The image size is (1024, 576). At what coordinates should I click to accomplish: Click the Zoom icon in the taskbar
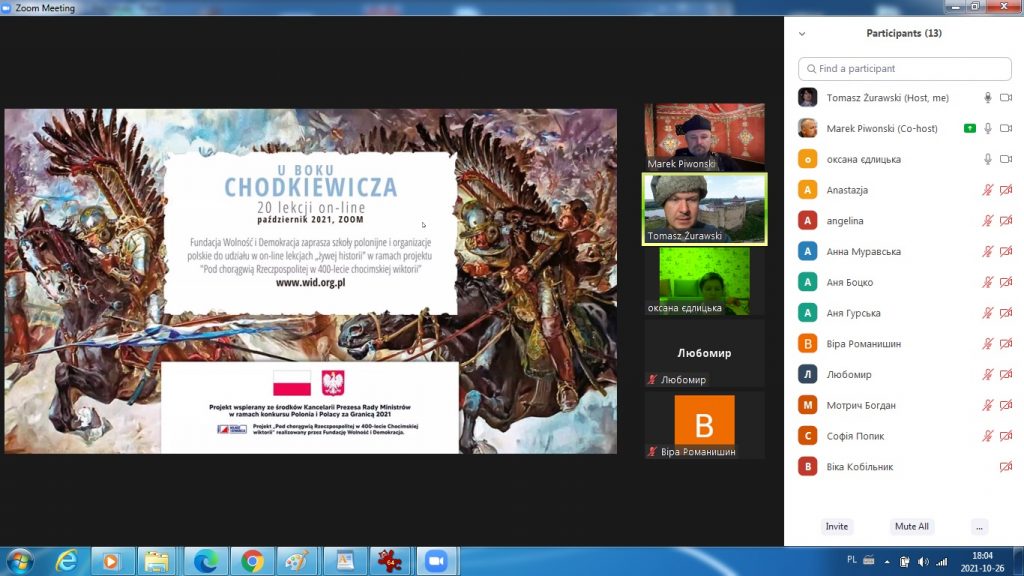point(434,561)
